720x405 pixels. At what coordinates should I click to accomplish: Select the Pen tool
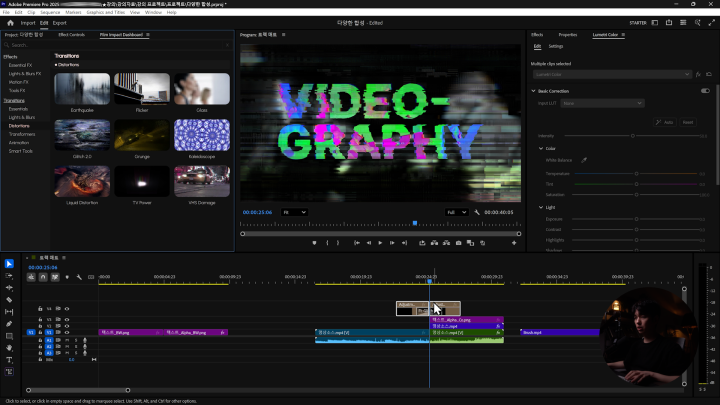point(9,324)
